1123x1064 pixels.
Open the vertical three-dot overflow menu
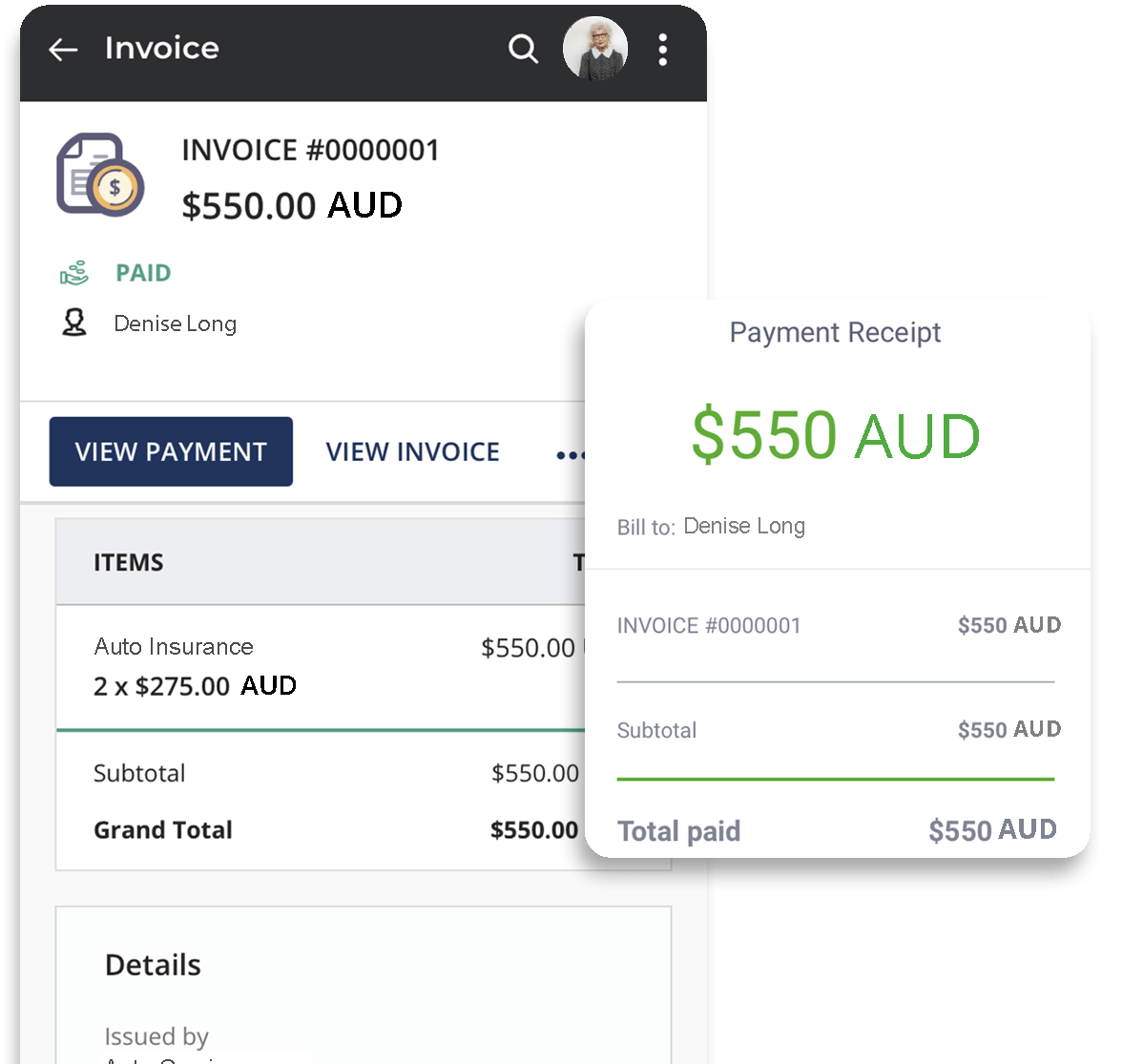tap(662, 50)
